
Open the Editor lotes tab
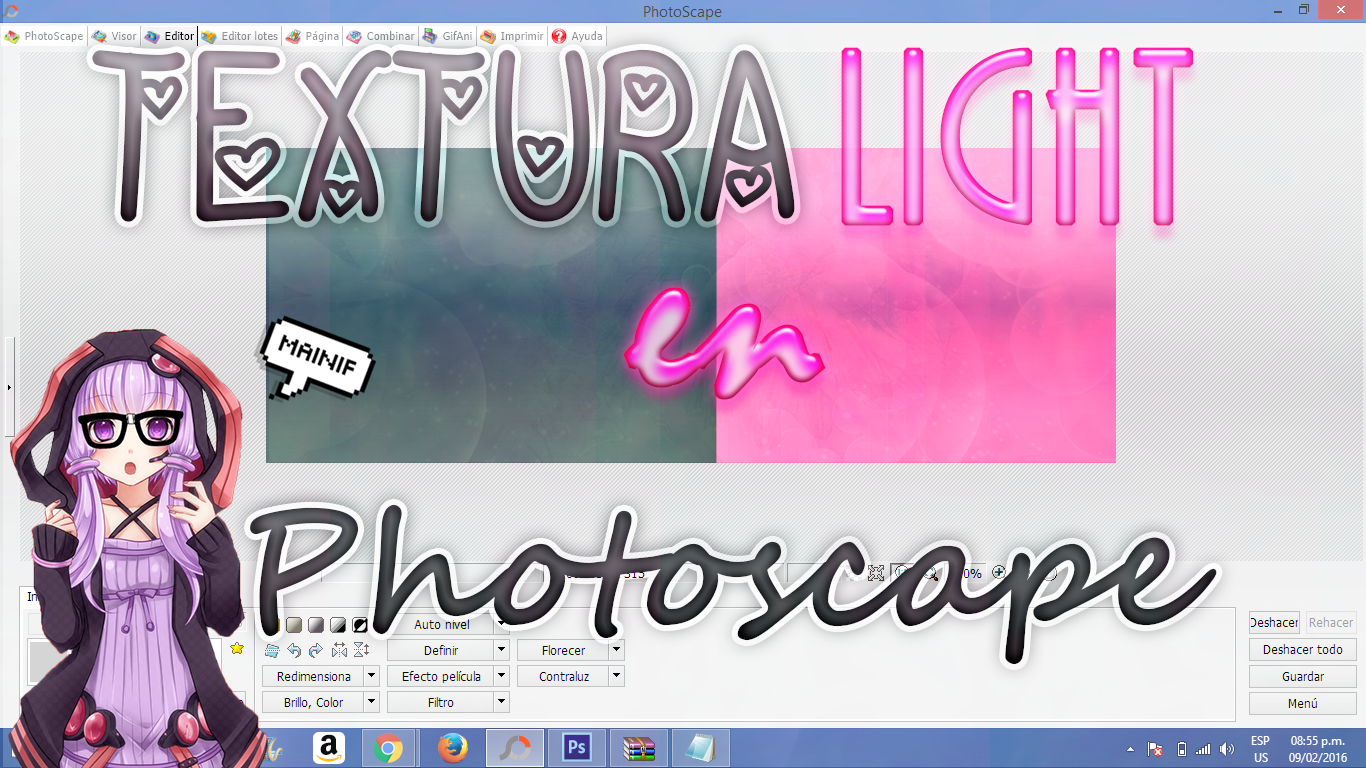[240, 36]
